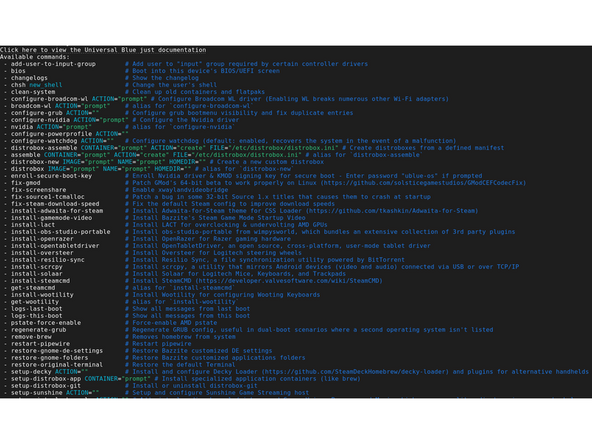Select the setup-distrobox-app command
This screenshot has height=444, width=592.
coord(46,378)
